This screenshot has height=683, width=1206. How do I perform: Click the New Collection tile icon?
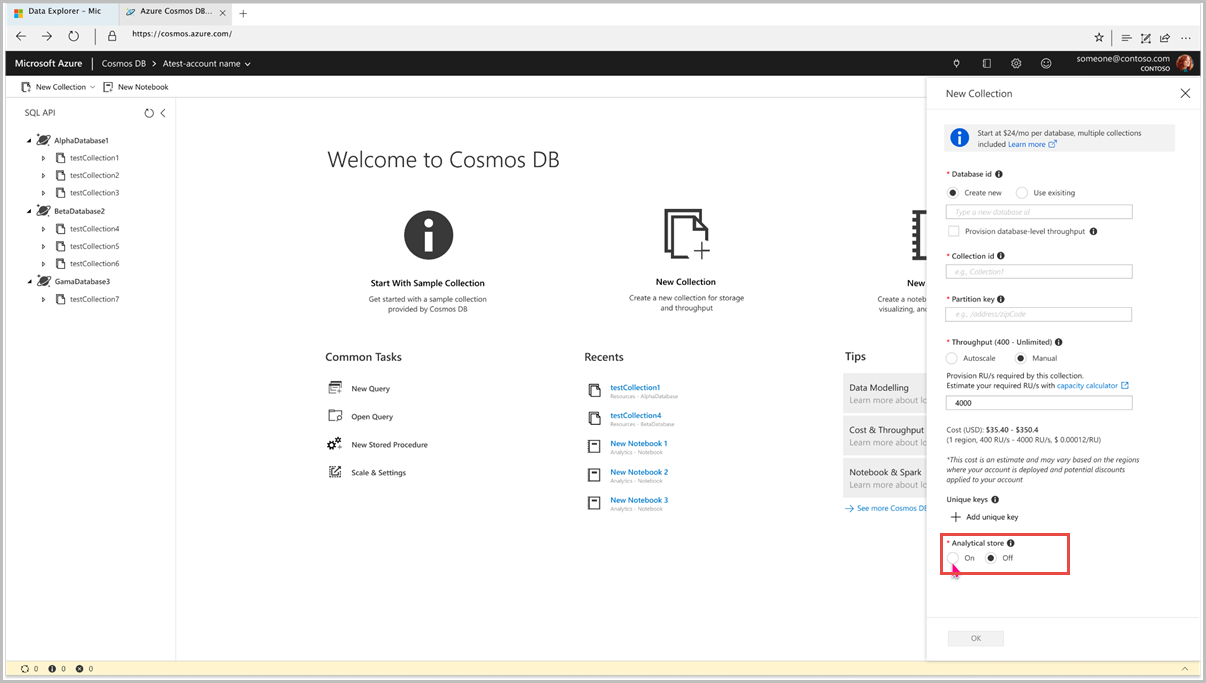[x=686, y=234]
